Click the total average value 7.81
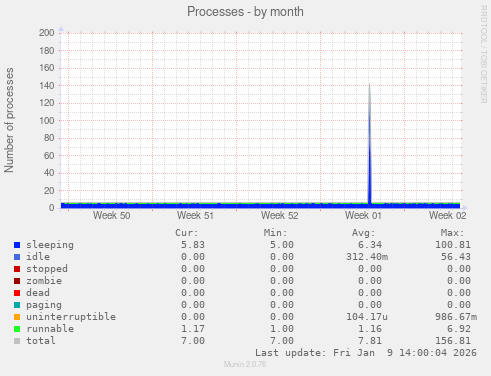The image size is (491, 376). click(370, 341)
